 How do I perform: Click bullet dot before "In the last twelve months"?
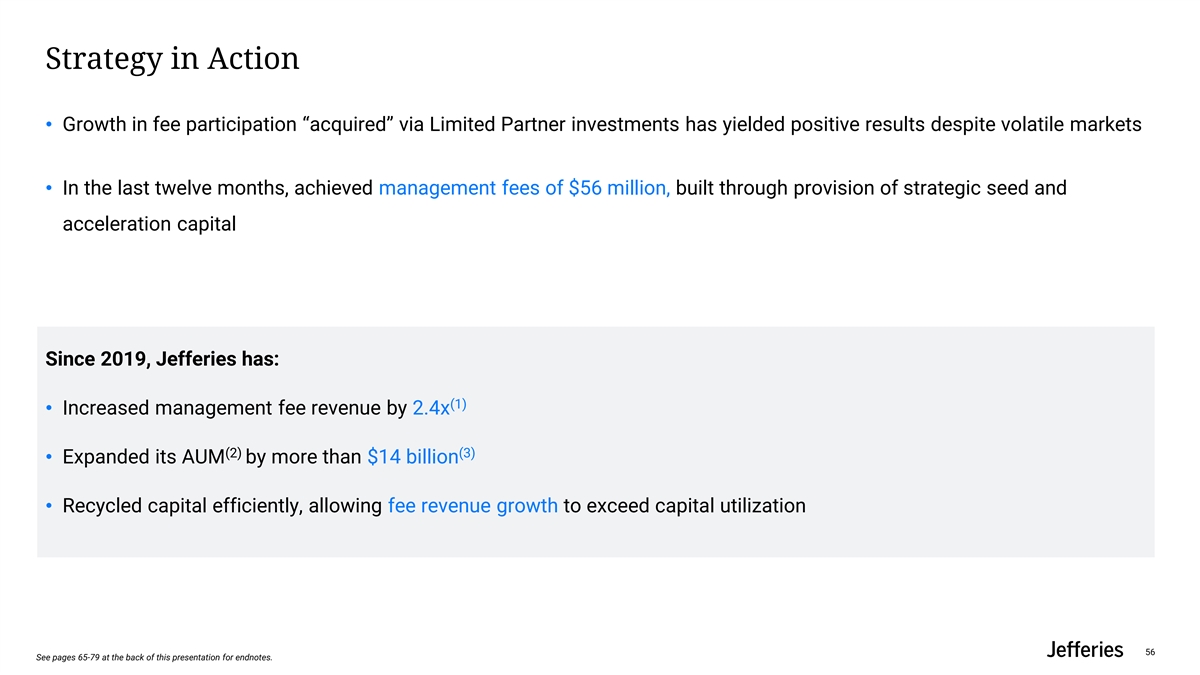49,188
